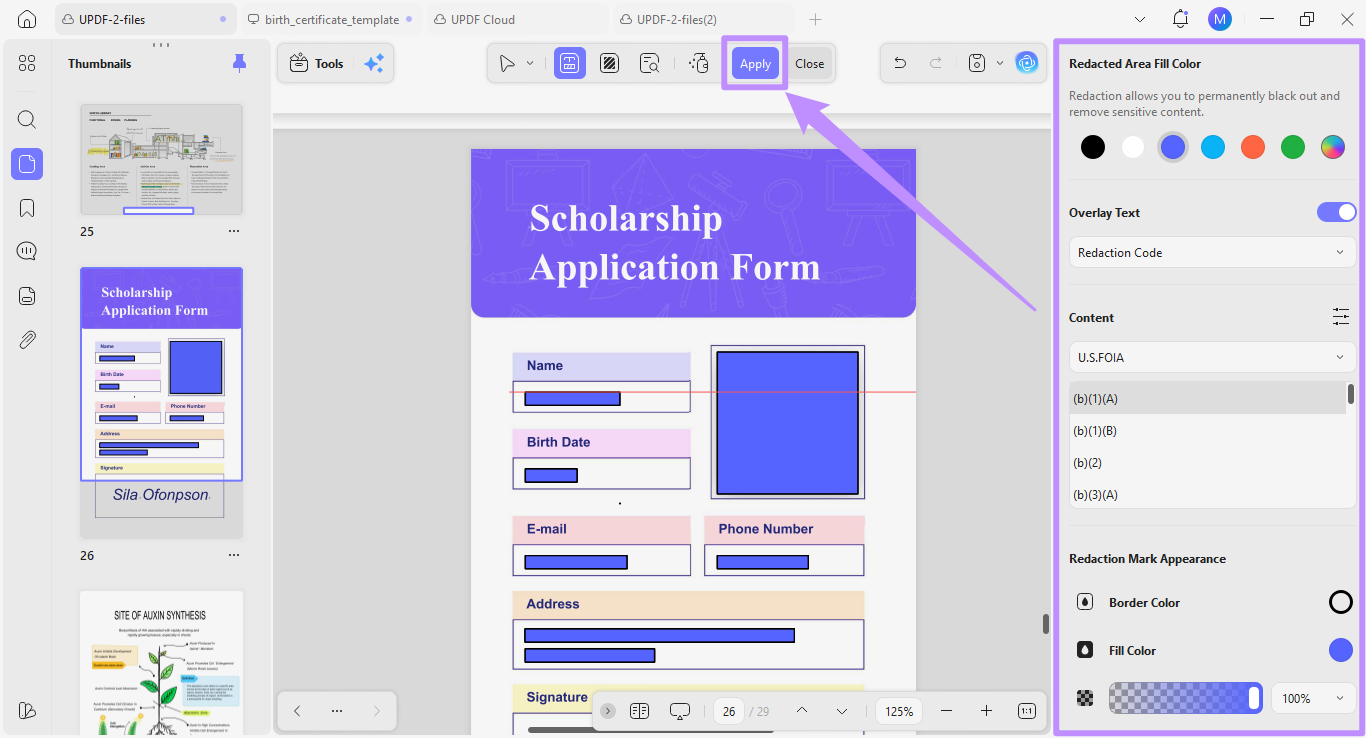Open the Attachments paperclip icon
1366x738 pixels.
[27, 340]
